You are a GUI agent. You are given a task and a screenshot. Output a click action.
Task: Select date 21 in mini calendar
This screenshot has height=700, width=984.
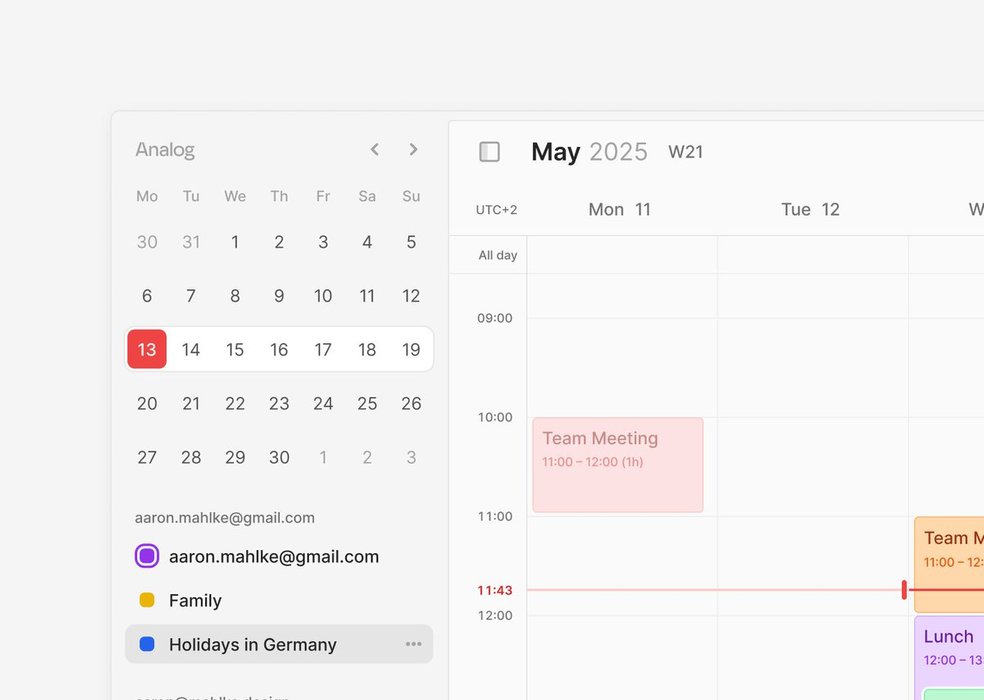point(191,403)
